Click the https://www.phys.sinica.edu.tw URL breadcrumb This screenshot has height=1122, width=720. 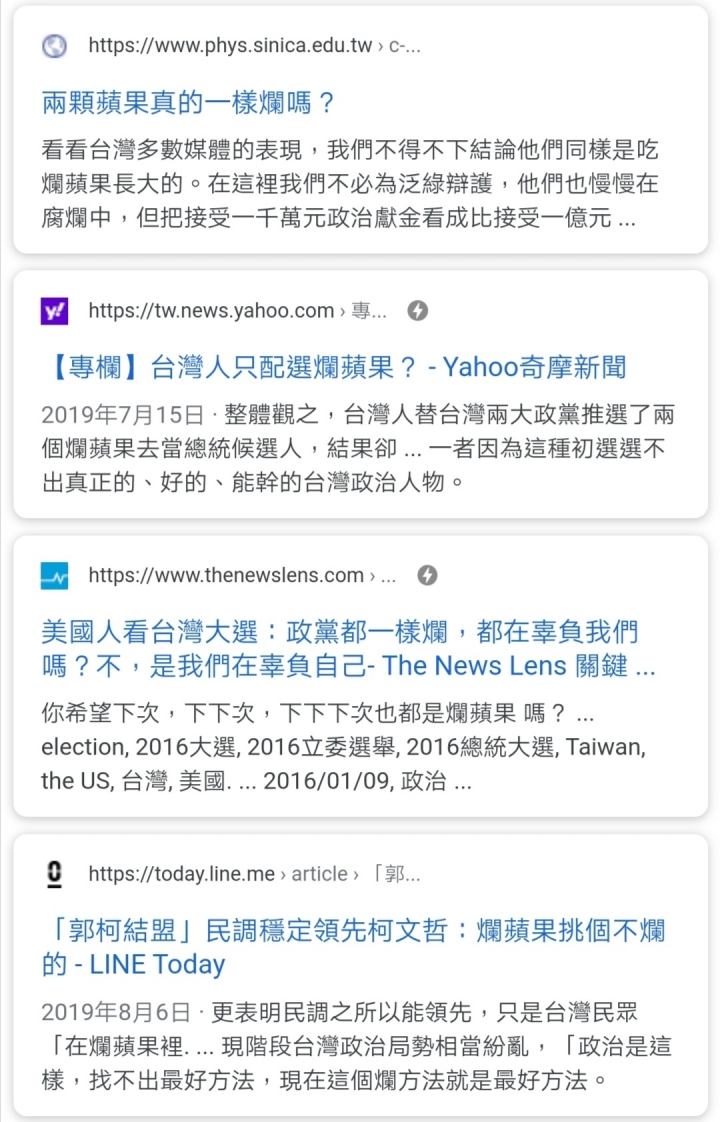(x=229, y=46)
